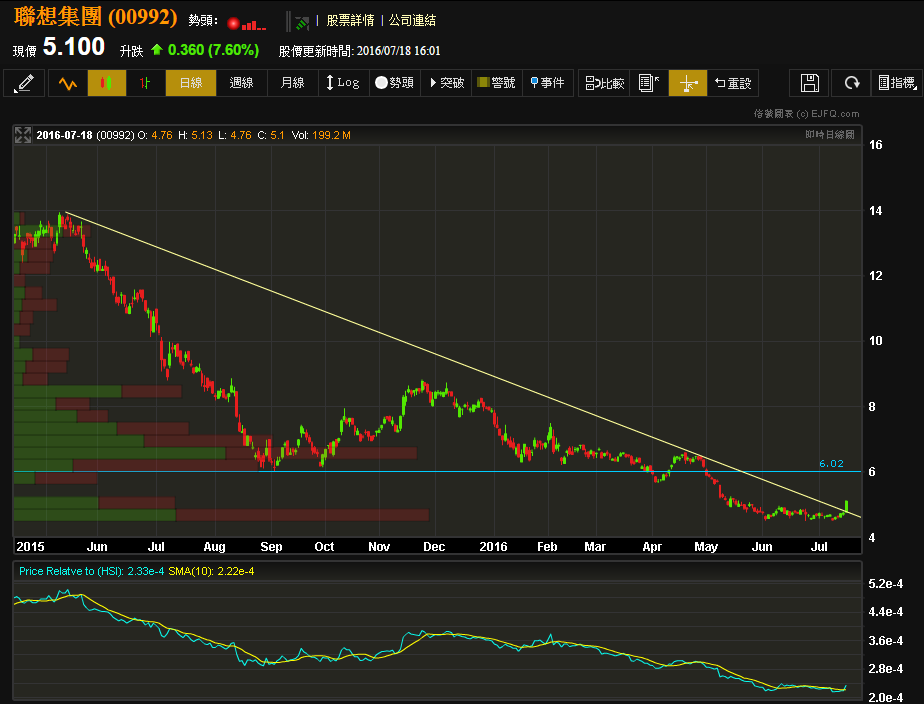The image size is (924, 704).
Task: Click the chart date 2016-07-18
Action: (x=64, y=135)
